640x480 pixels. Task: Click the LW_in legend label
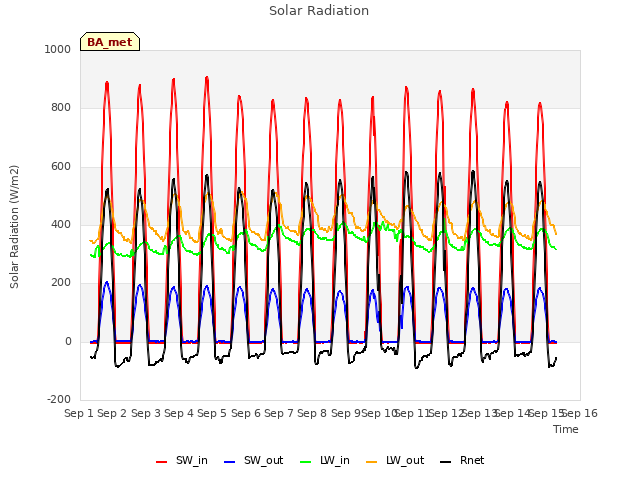point(335,460)
